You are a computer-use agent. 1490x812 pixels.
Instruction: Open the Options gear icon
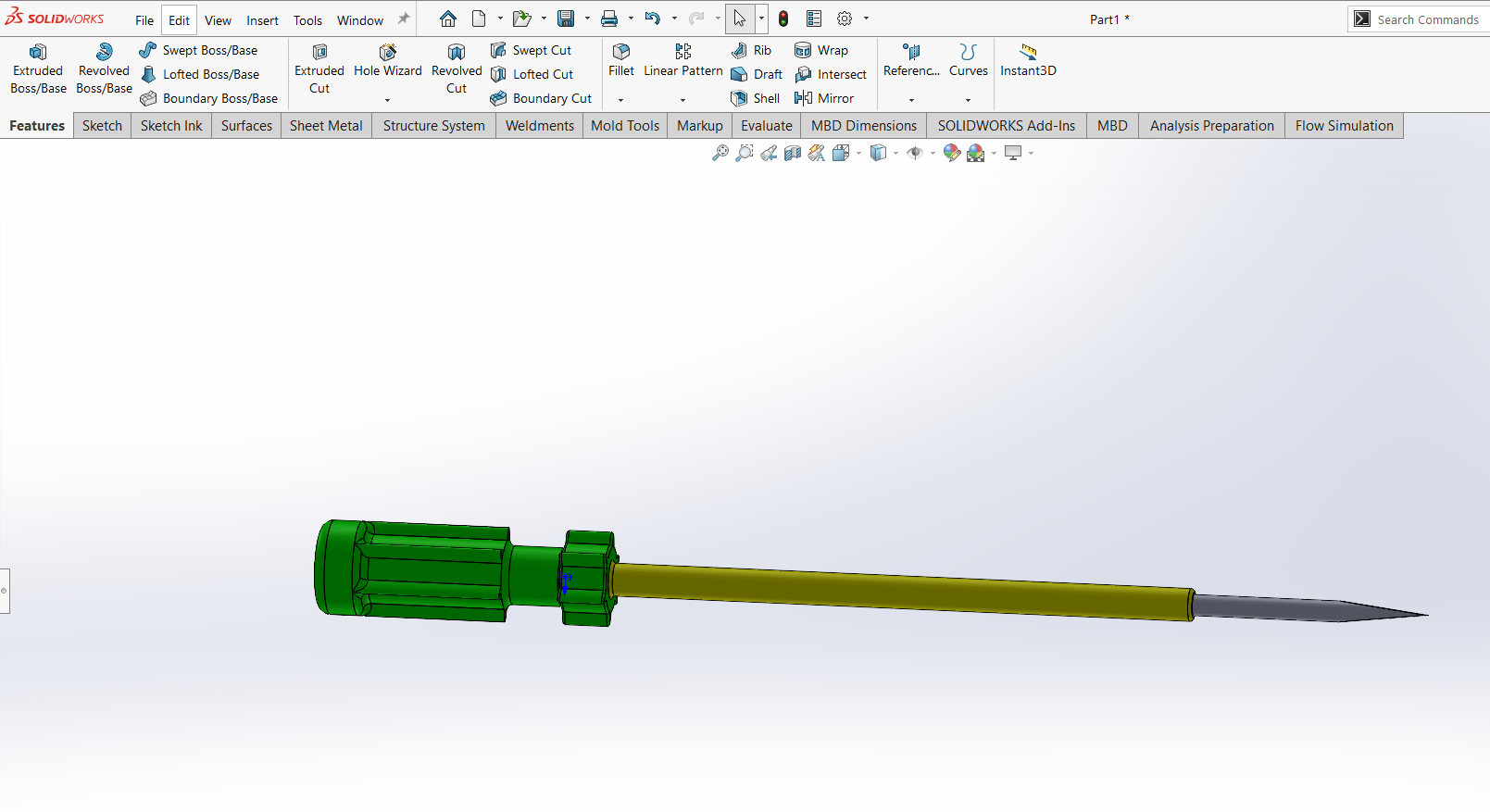845,19
